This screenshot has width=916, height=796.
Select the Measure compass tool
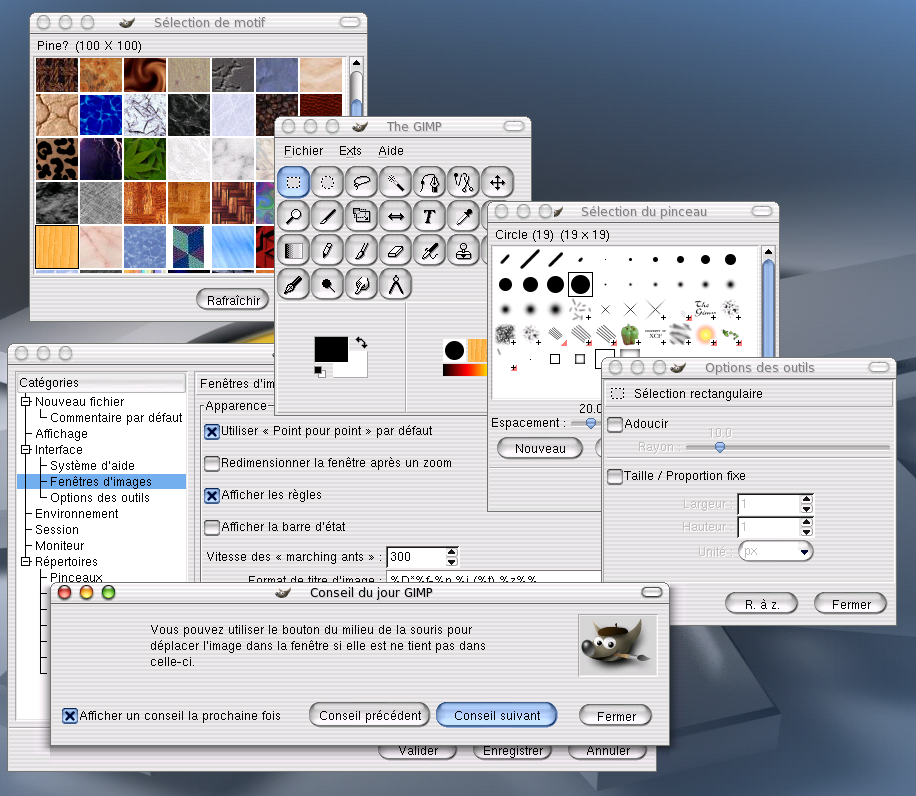pos(395,284)
